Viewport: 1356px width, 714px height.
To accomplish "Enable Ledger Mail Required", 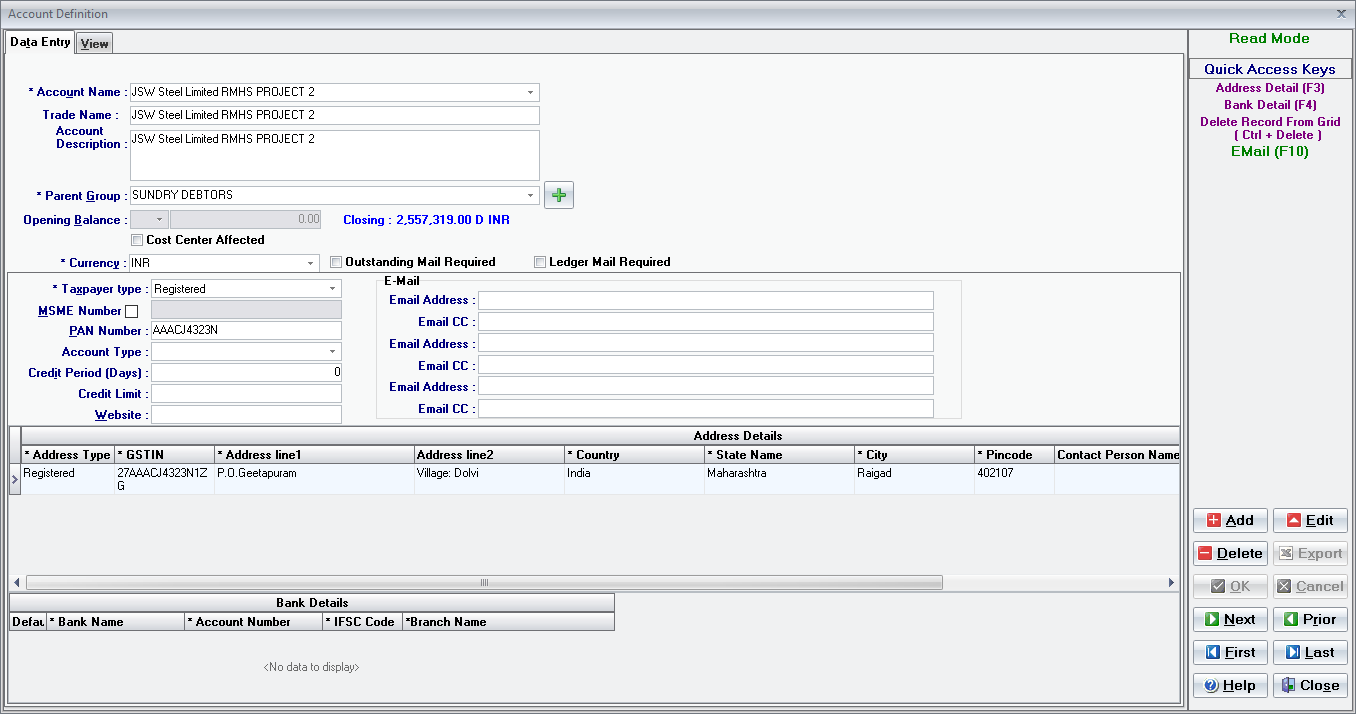I will tap(540, 262).
